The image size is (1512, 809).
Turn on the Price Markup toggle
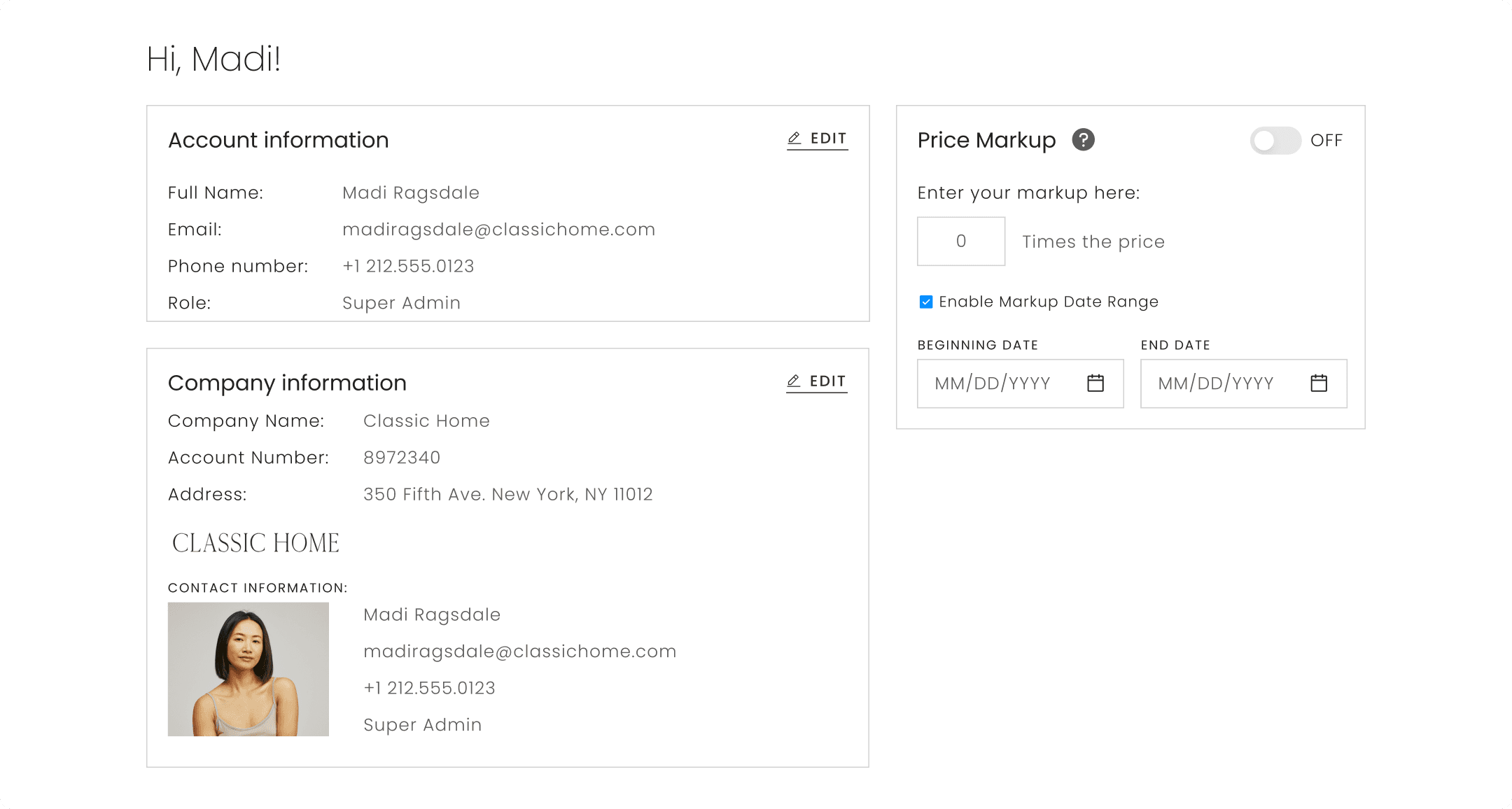[1275, 141]
